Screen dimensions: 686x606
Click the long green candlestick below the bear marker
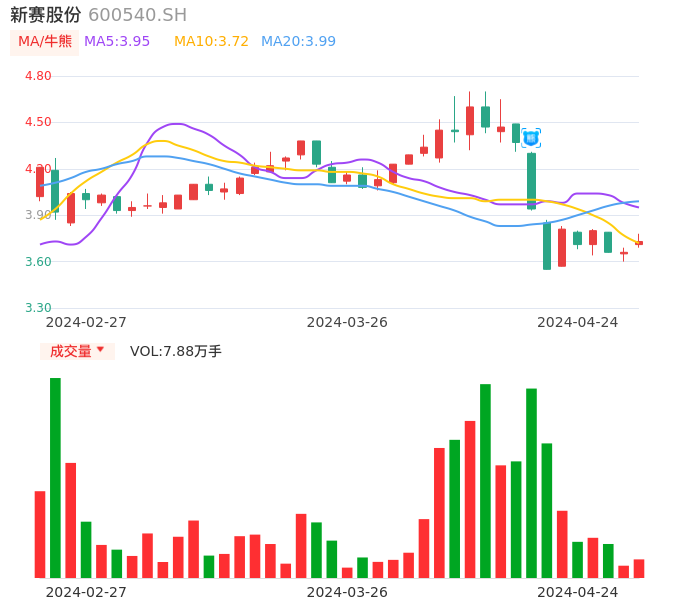(x=531, y=180)
